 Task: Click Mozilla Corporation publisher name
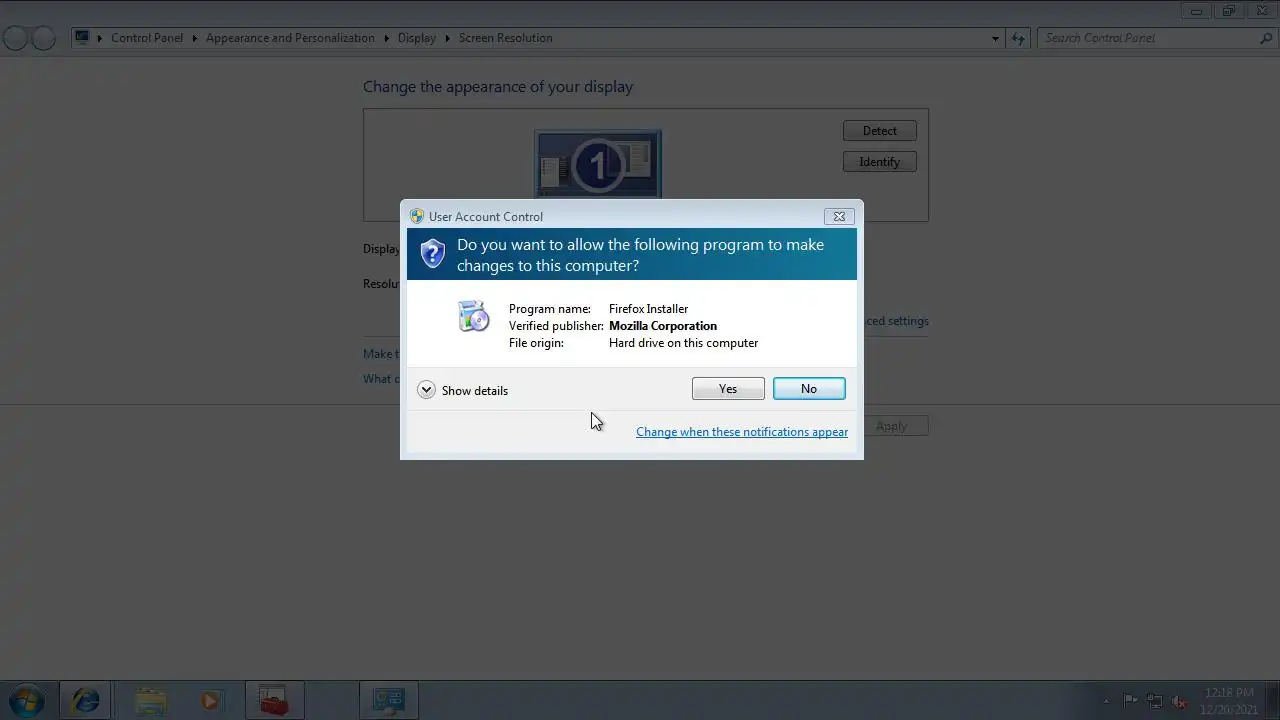point(663,326)
